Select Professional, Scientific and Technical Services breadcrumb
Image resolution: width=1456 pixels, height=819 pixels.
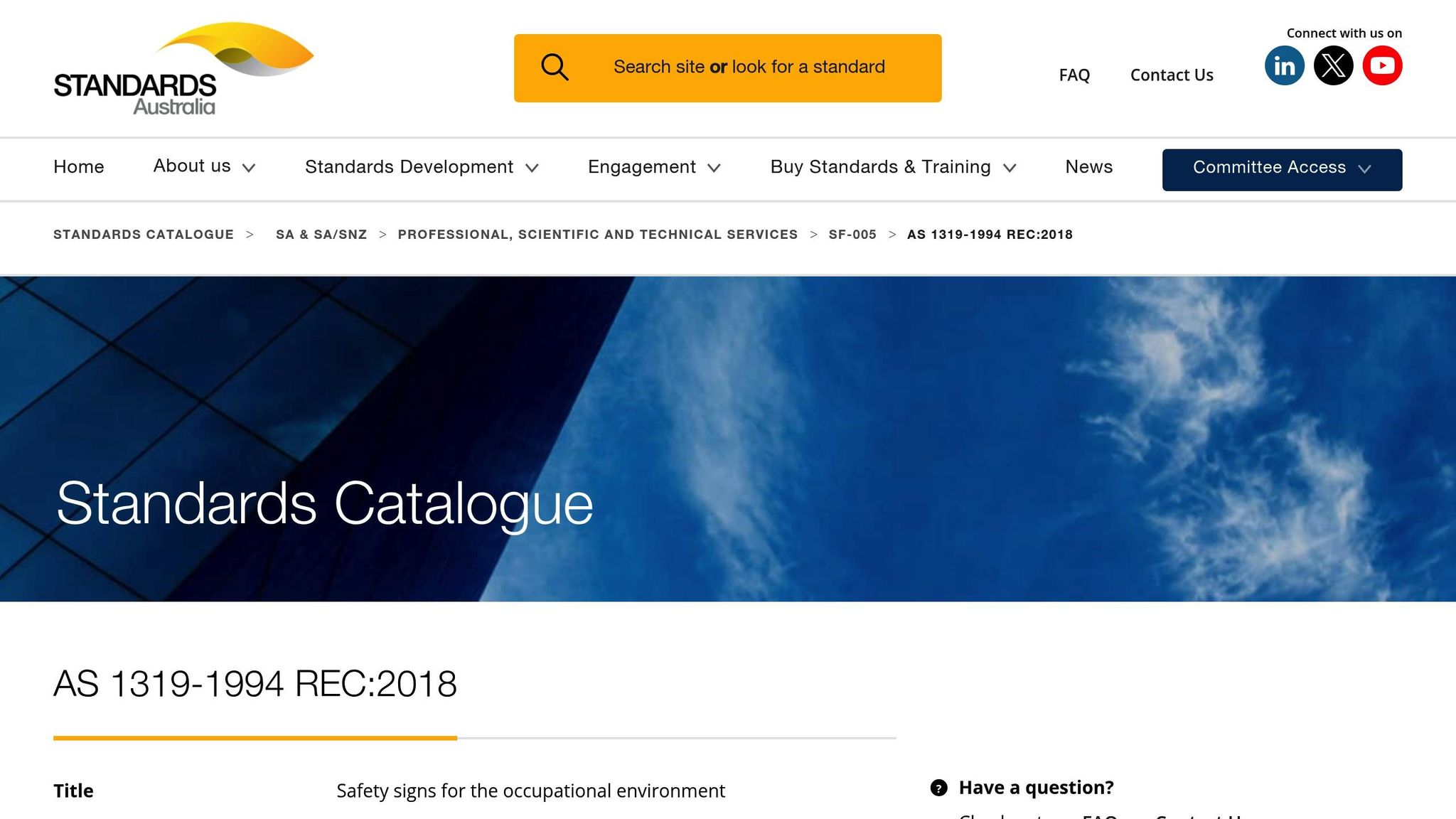(597, 235)
